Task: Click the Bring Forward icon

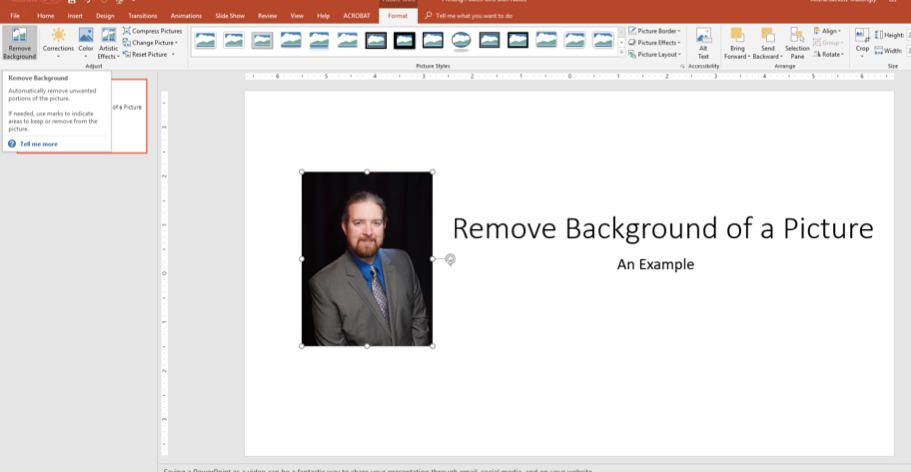Action: (x=737, y=35)
